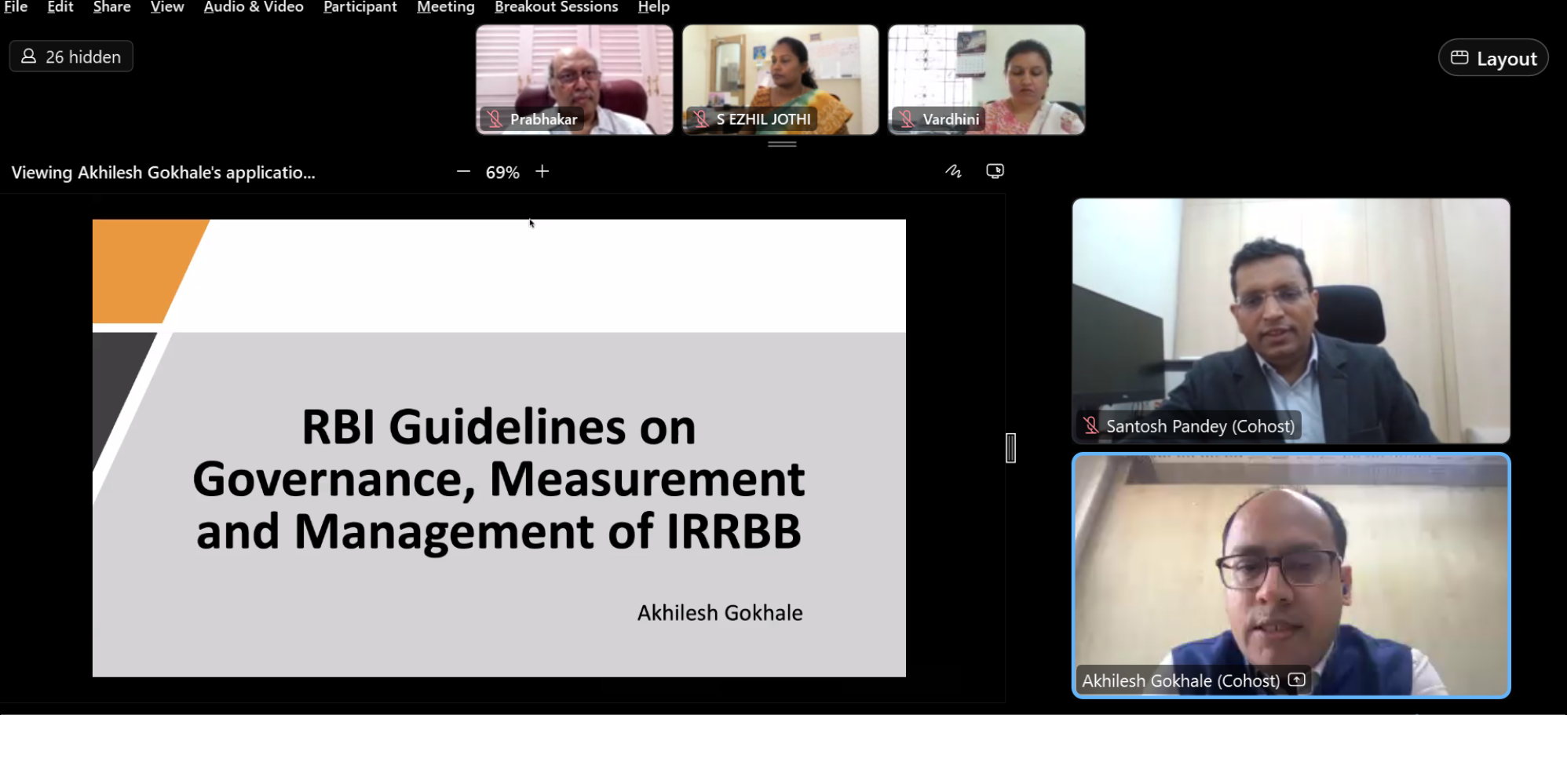Open the Layout options
The width and height of the screenshot is (1567, 784).
coord(1493,58)
